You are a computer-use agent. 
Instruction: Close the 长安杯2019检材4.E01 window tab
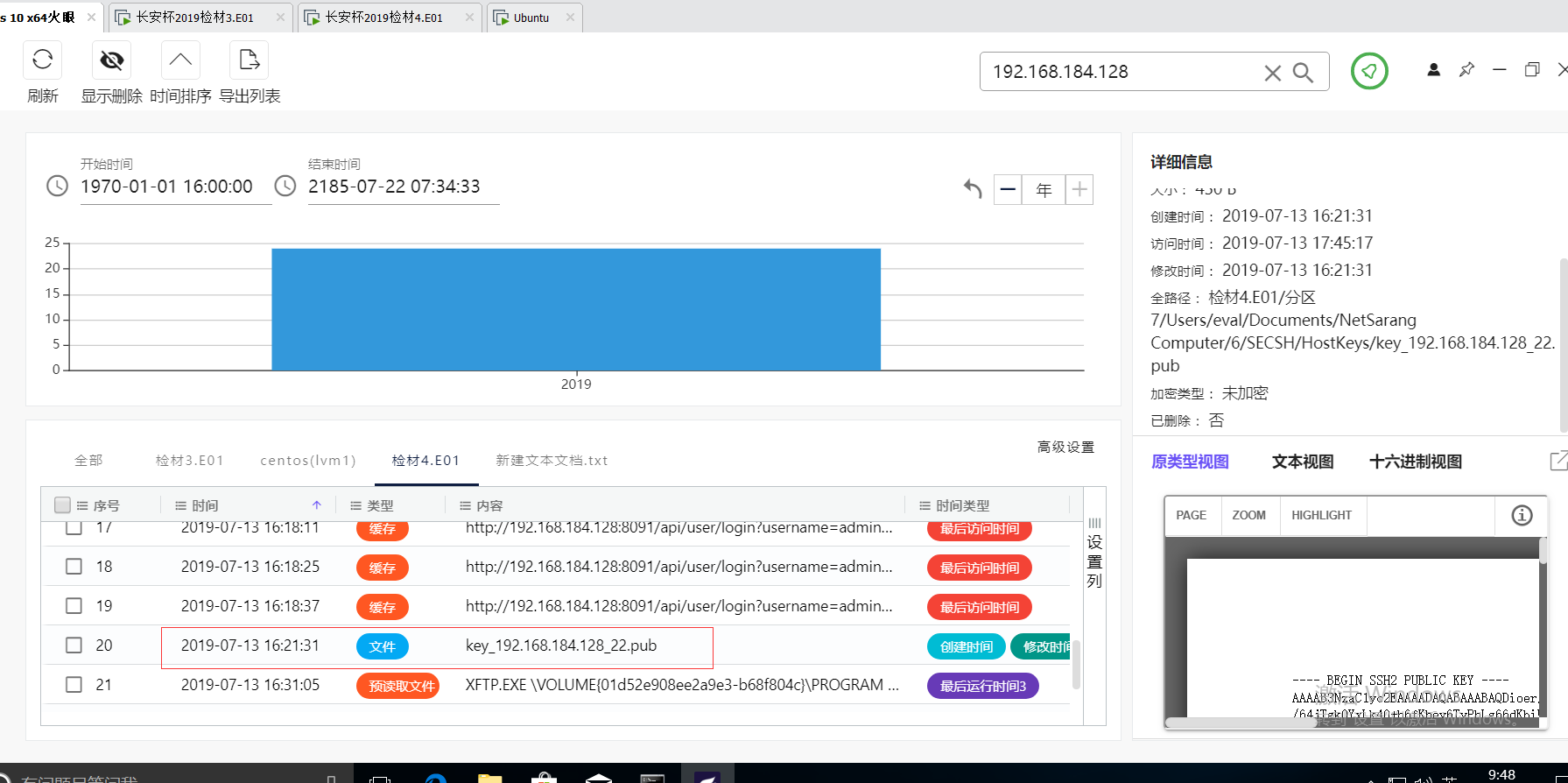(469, 18)
